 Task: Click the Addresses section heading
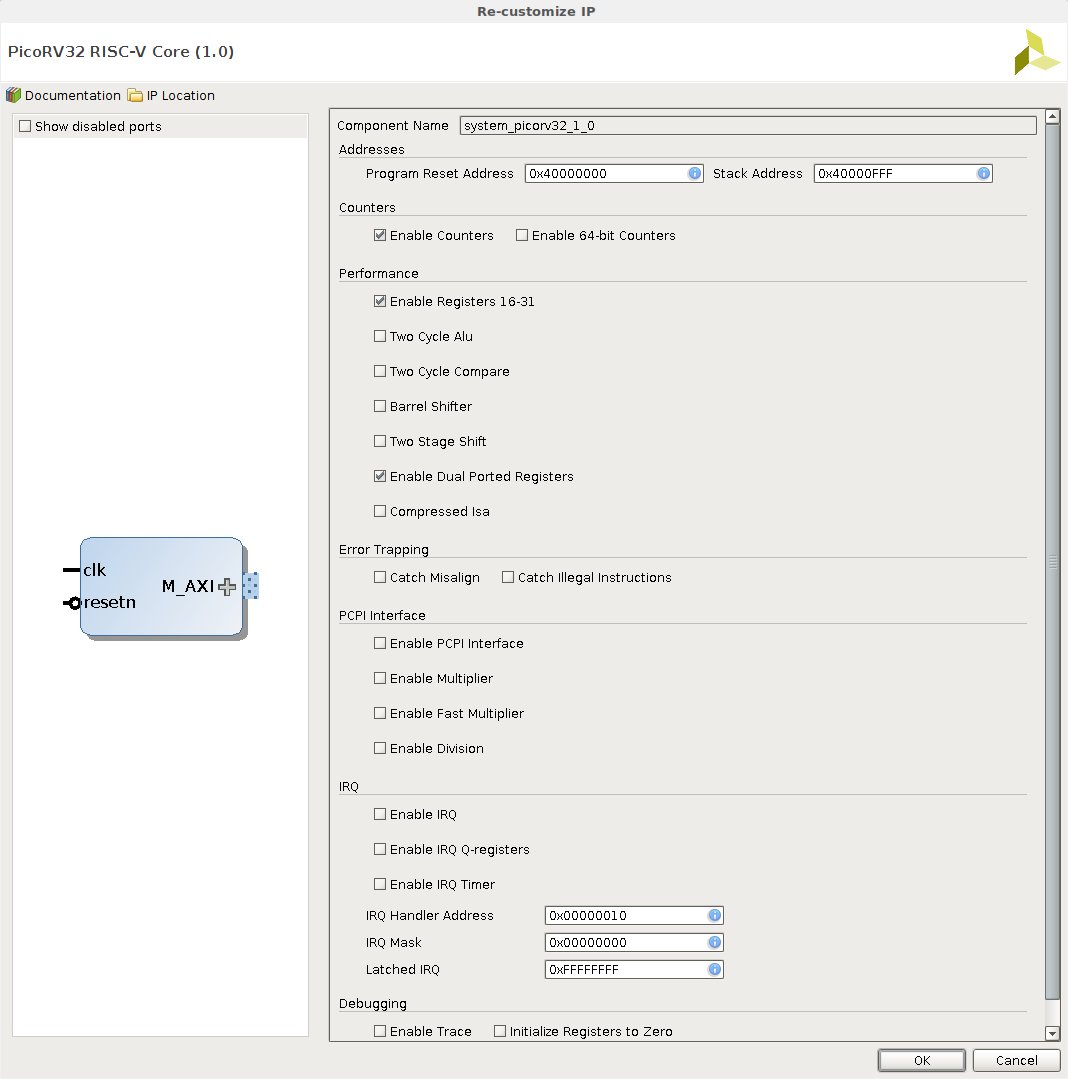click(x=372, y=149)
